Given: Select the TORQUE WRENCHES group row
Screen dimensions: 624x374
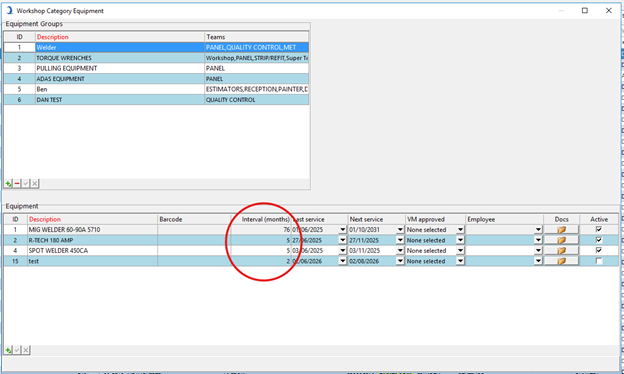Looking at the screenshot, I should [156, 58].
